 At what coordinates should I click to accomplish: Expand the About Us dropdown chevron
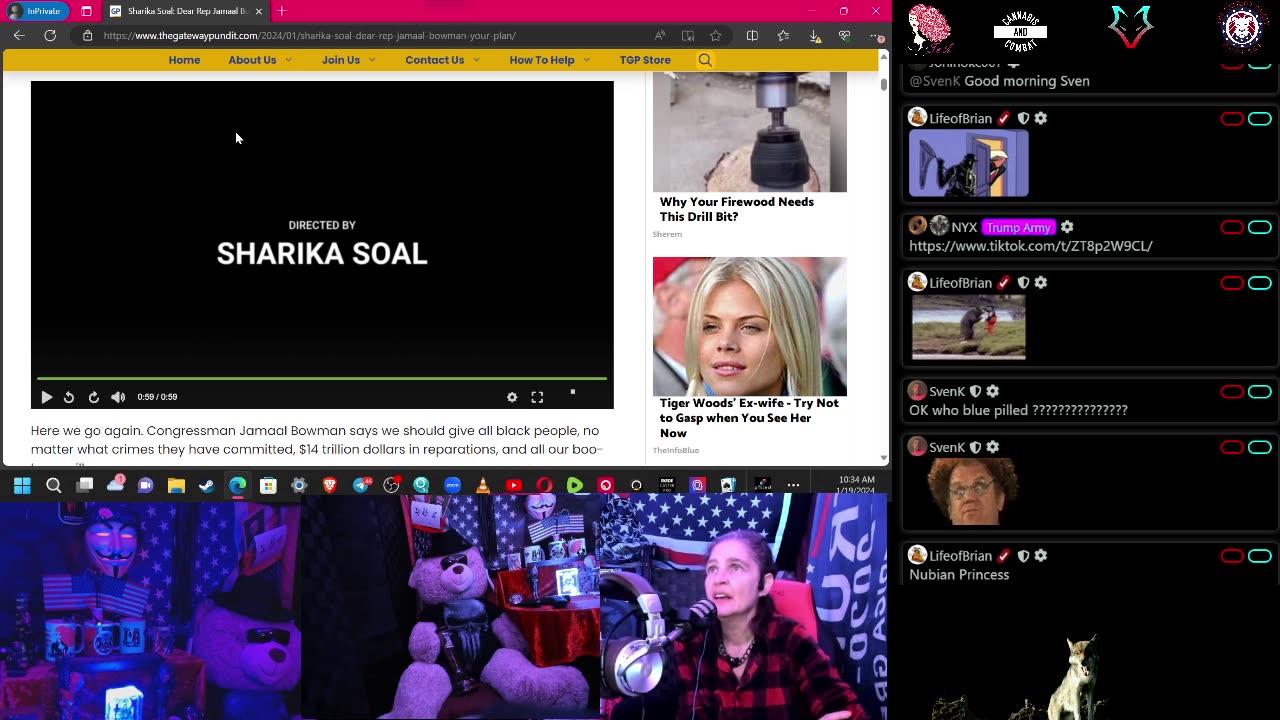coord(289,60)
